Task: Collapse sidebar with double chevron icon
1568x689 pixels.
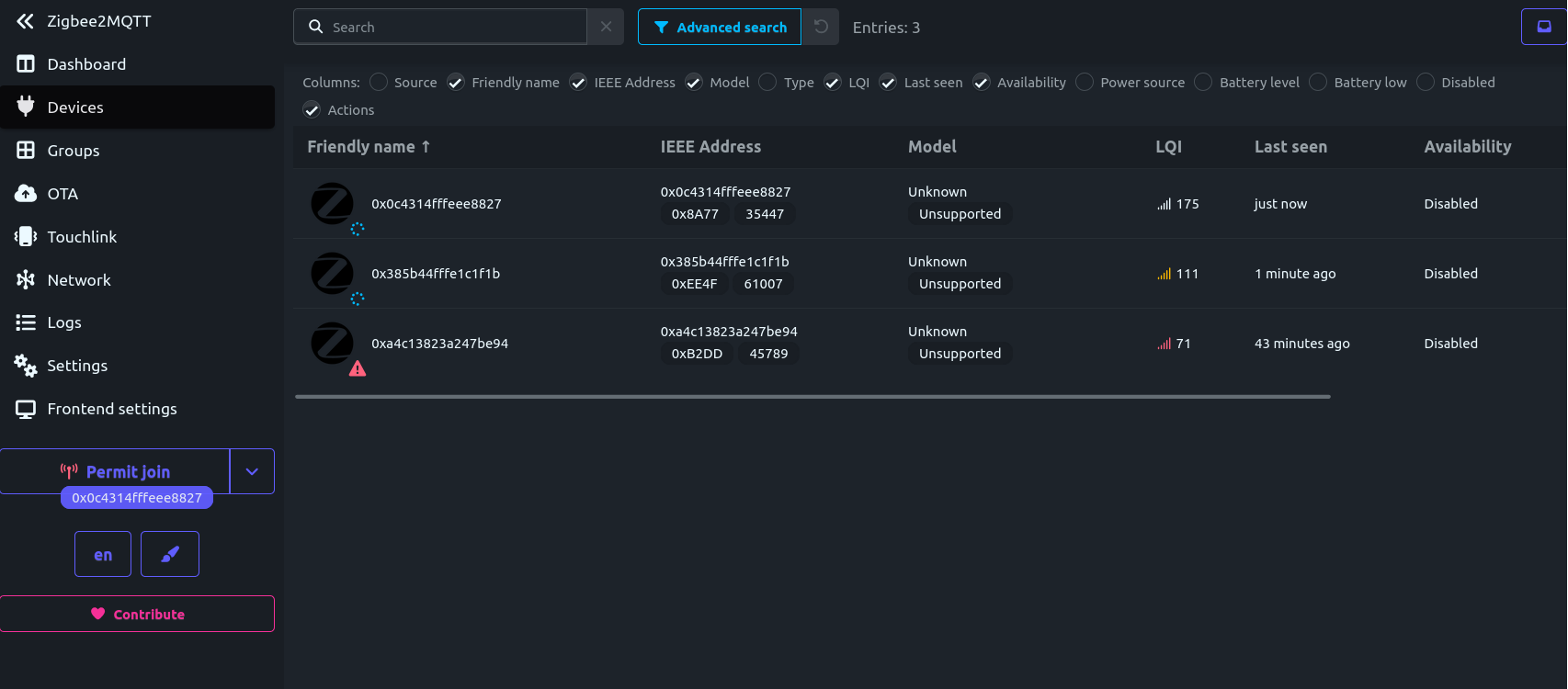Action: point(25,21)
